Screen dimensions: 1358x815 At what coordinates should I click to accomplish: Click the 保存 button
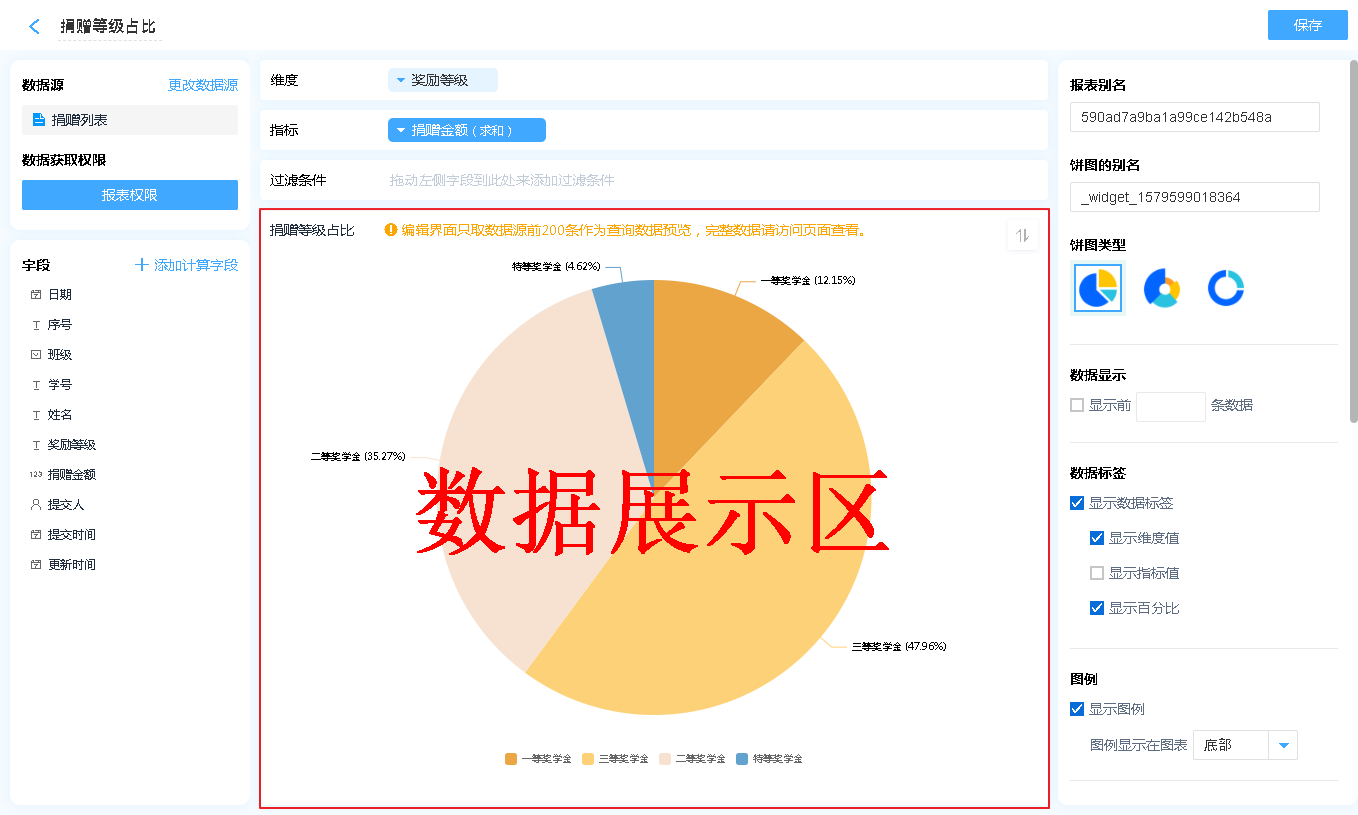click(1307, 25)
